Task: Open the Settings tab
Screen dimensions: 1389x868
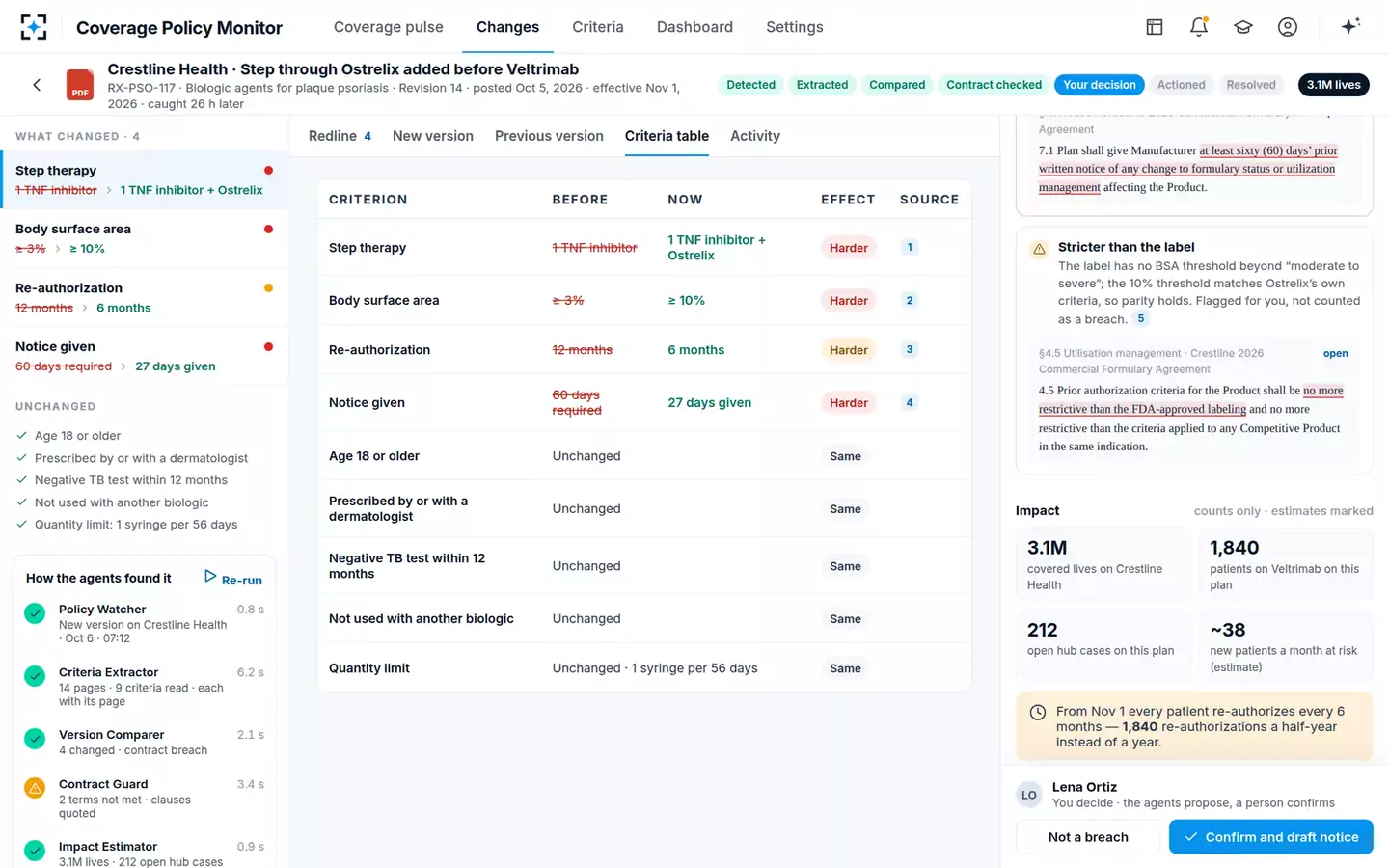Action: [x=795, y=27]
